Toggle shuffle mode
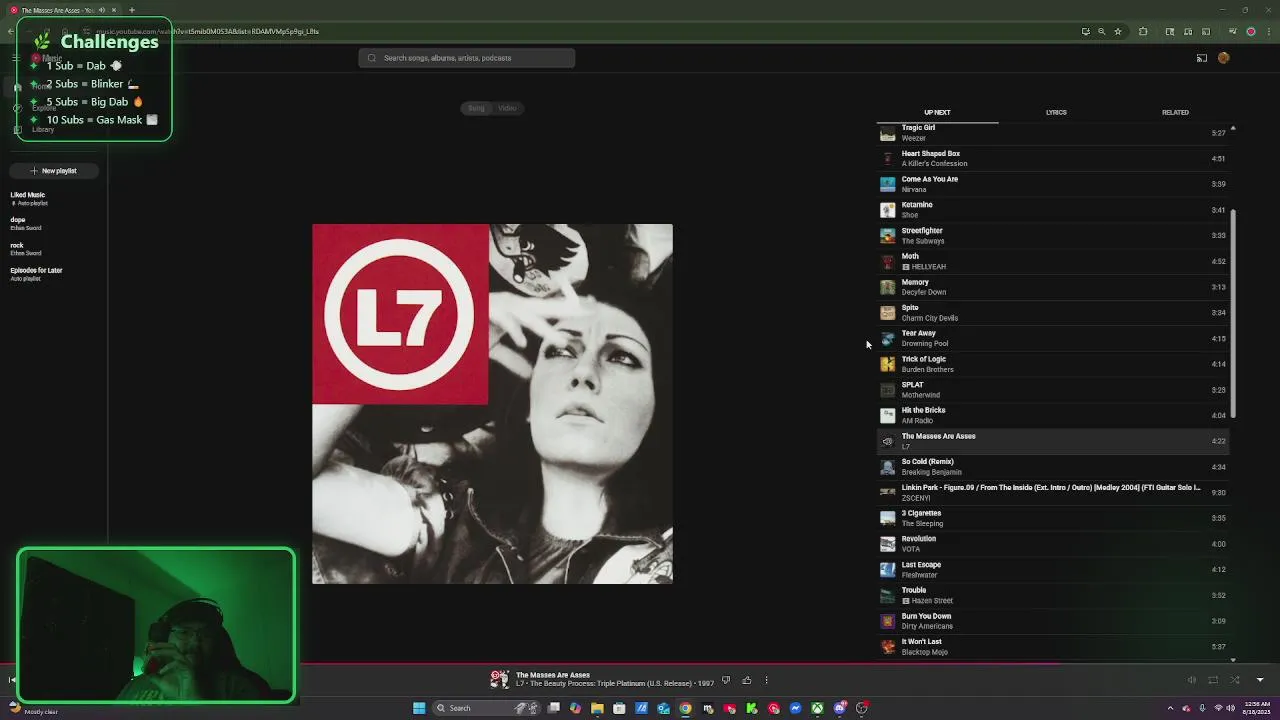The image size is (1280, 720). point(1235,680)
